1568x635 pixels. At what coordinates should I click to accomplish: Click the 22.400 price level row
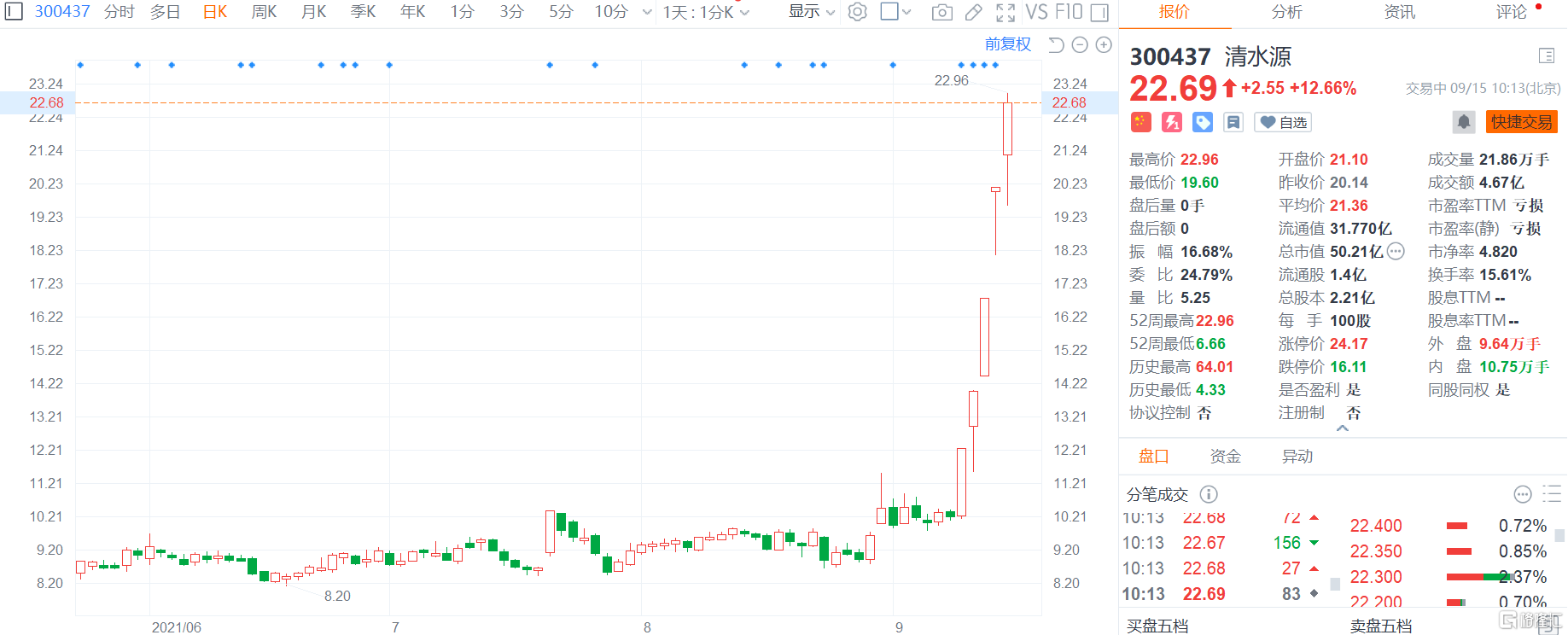pyautogui.click(x=1449, y=526)
